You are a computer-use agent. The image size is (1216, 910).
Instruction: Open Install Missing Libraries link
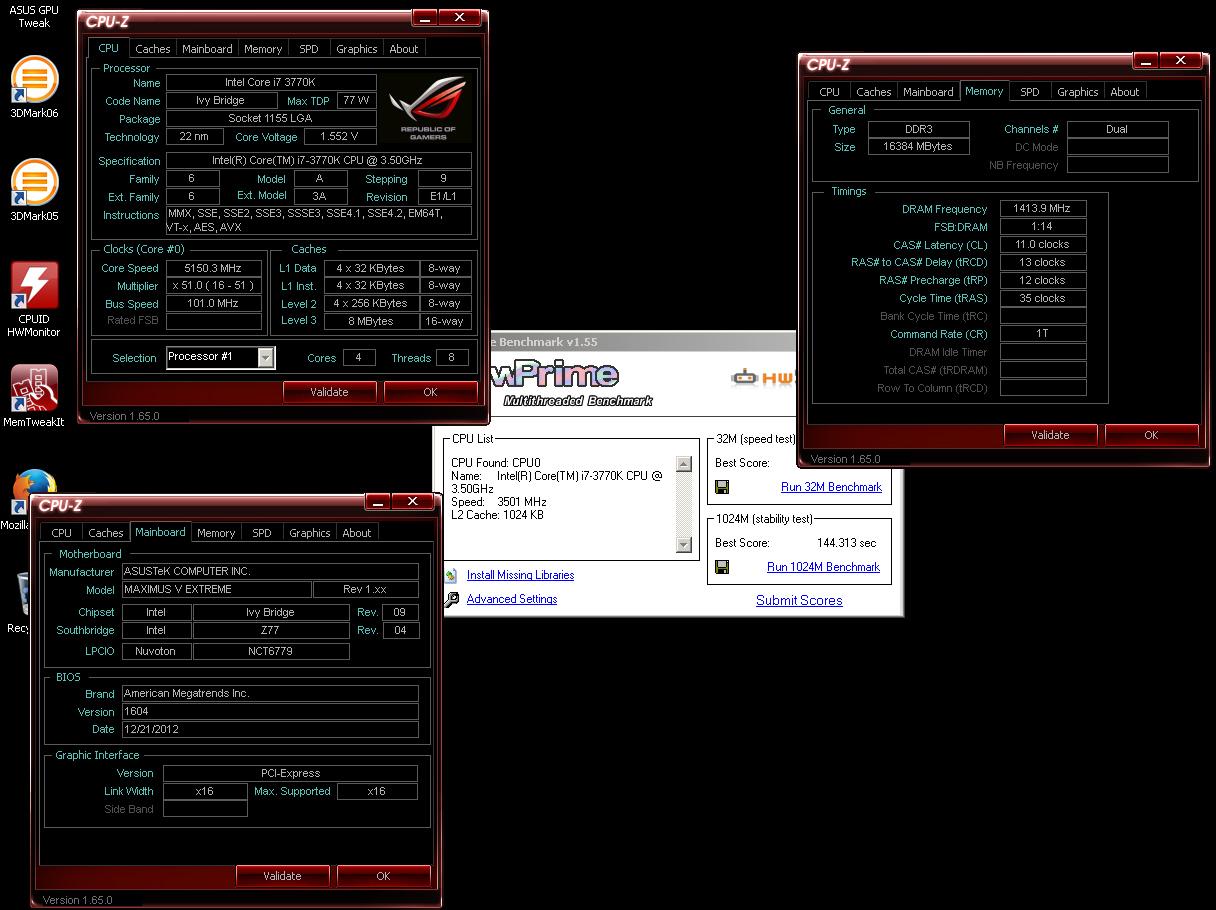click(x=520, y=575)
